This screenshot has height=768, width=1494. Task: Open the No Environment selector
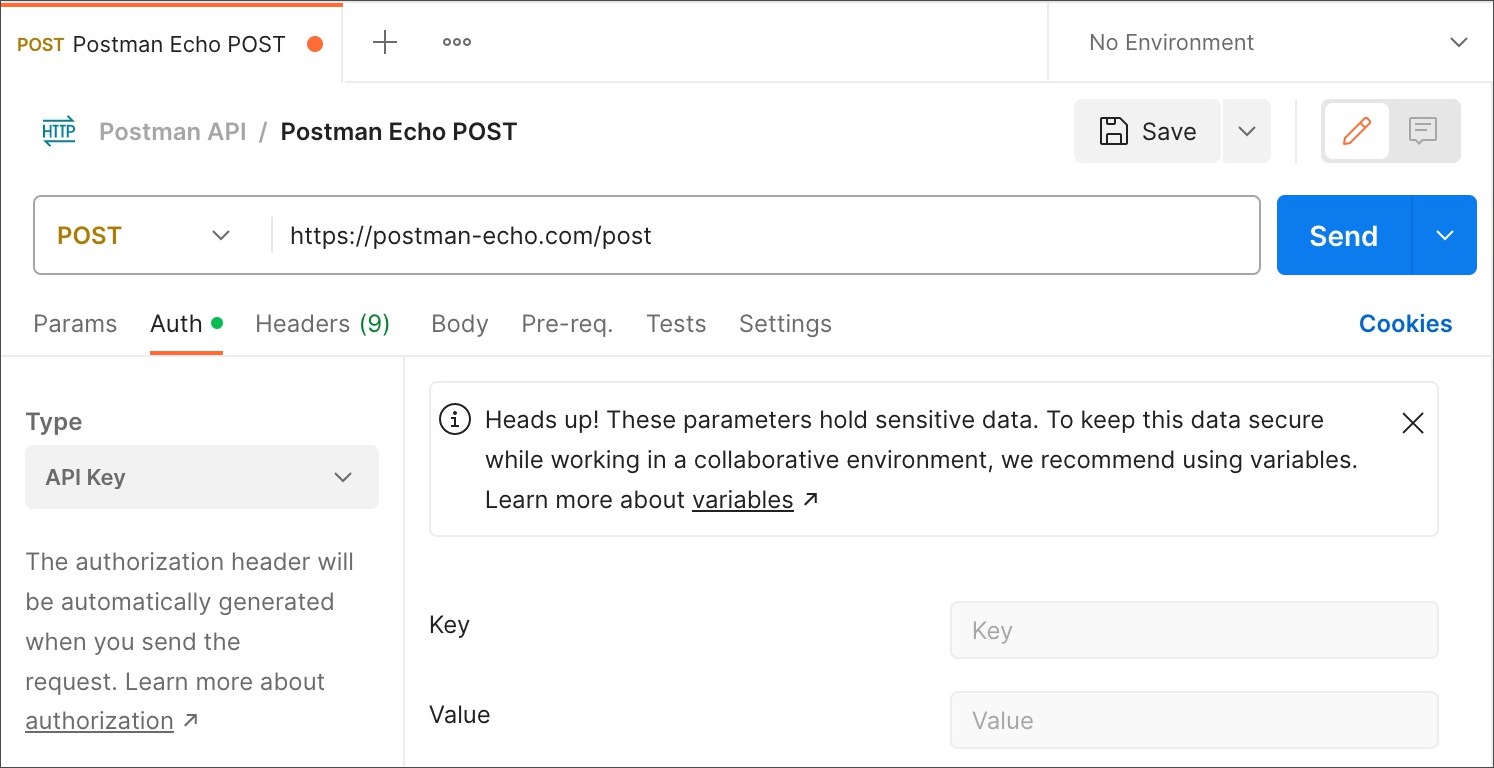pos(1269,42)
